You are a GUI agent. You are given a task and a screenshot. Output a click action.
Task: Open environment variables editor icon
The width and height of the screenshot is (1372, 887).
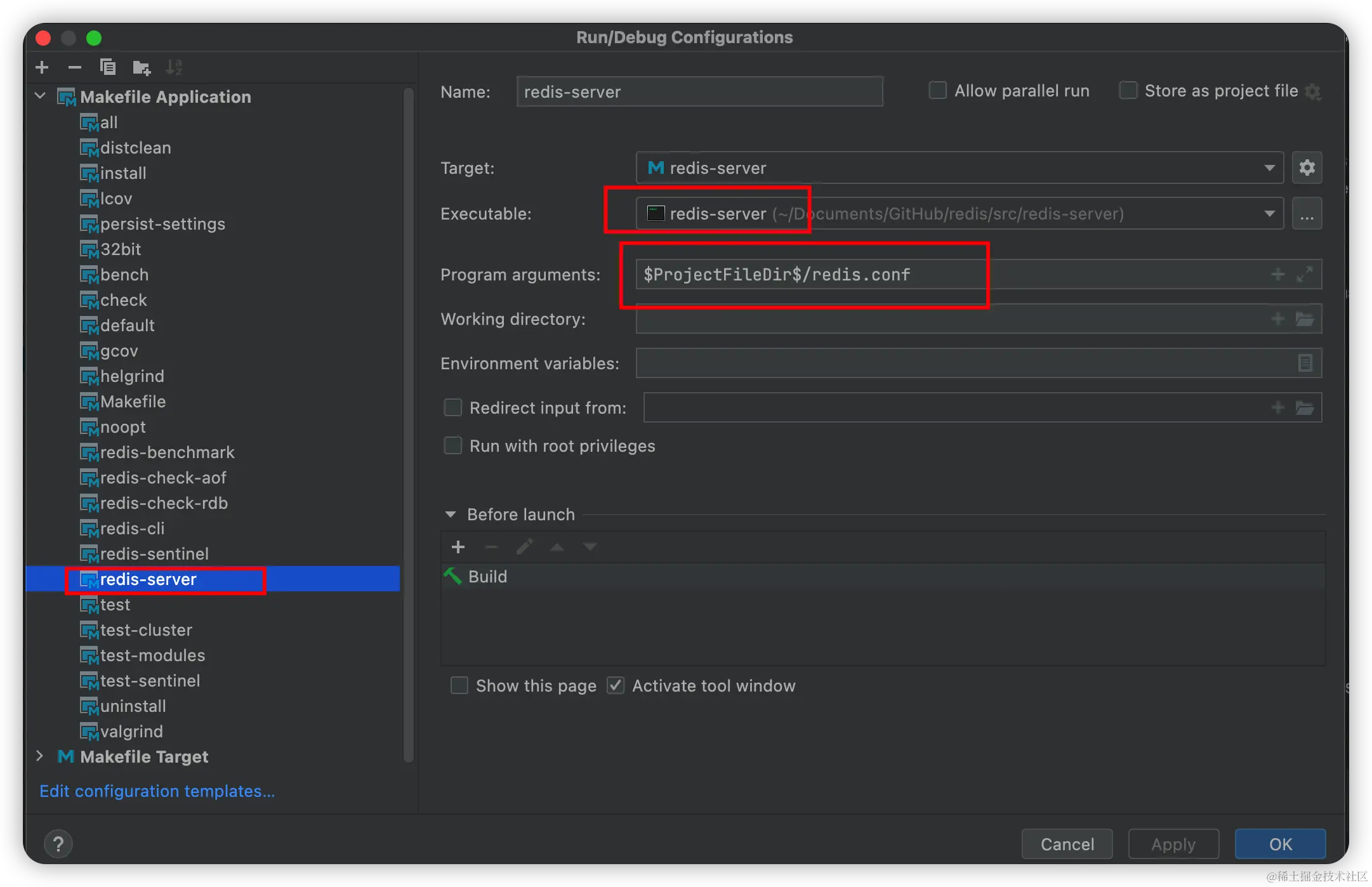coord(1305,363)
